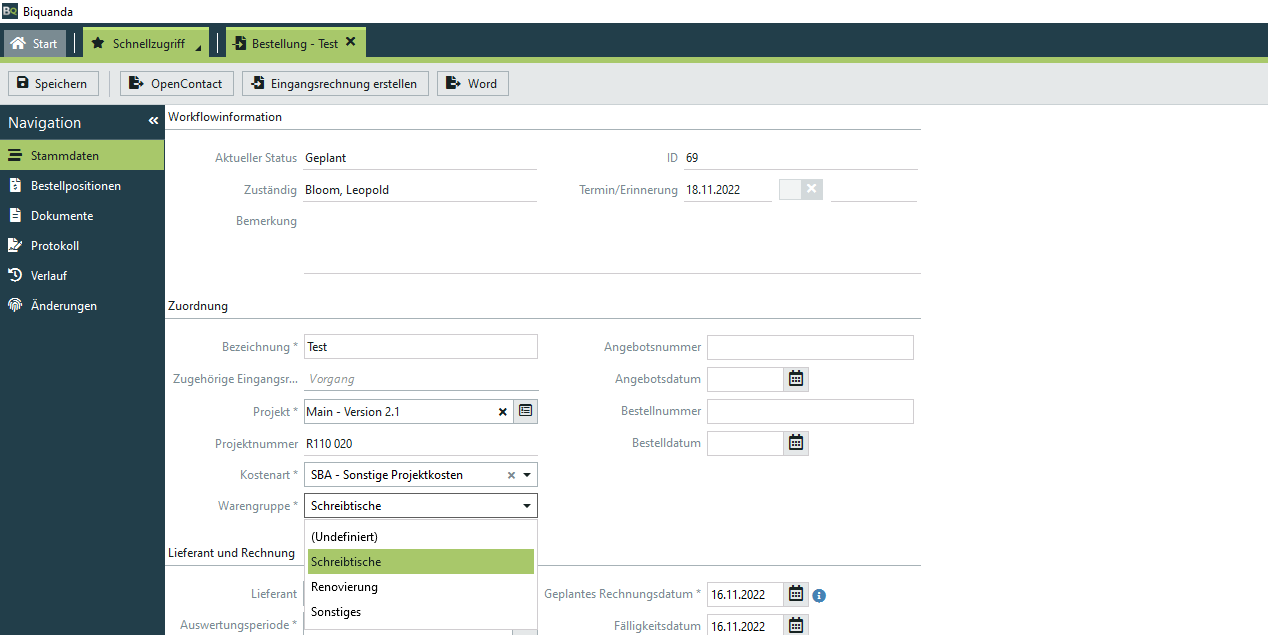Toggle the Termin/Erinnerung switch
1268x635 pixels.
800,189
